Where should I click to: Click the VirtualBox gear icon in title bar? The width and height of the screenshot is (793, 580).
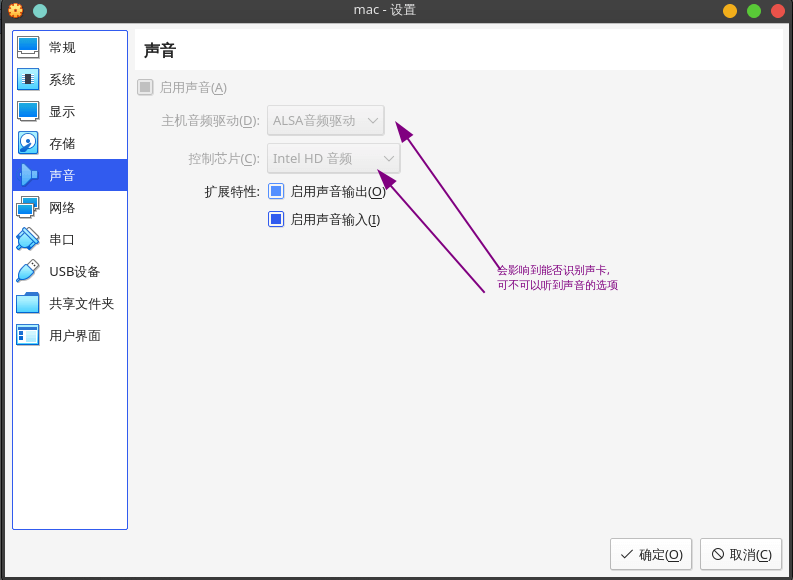(16, 10)
